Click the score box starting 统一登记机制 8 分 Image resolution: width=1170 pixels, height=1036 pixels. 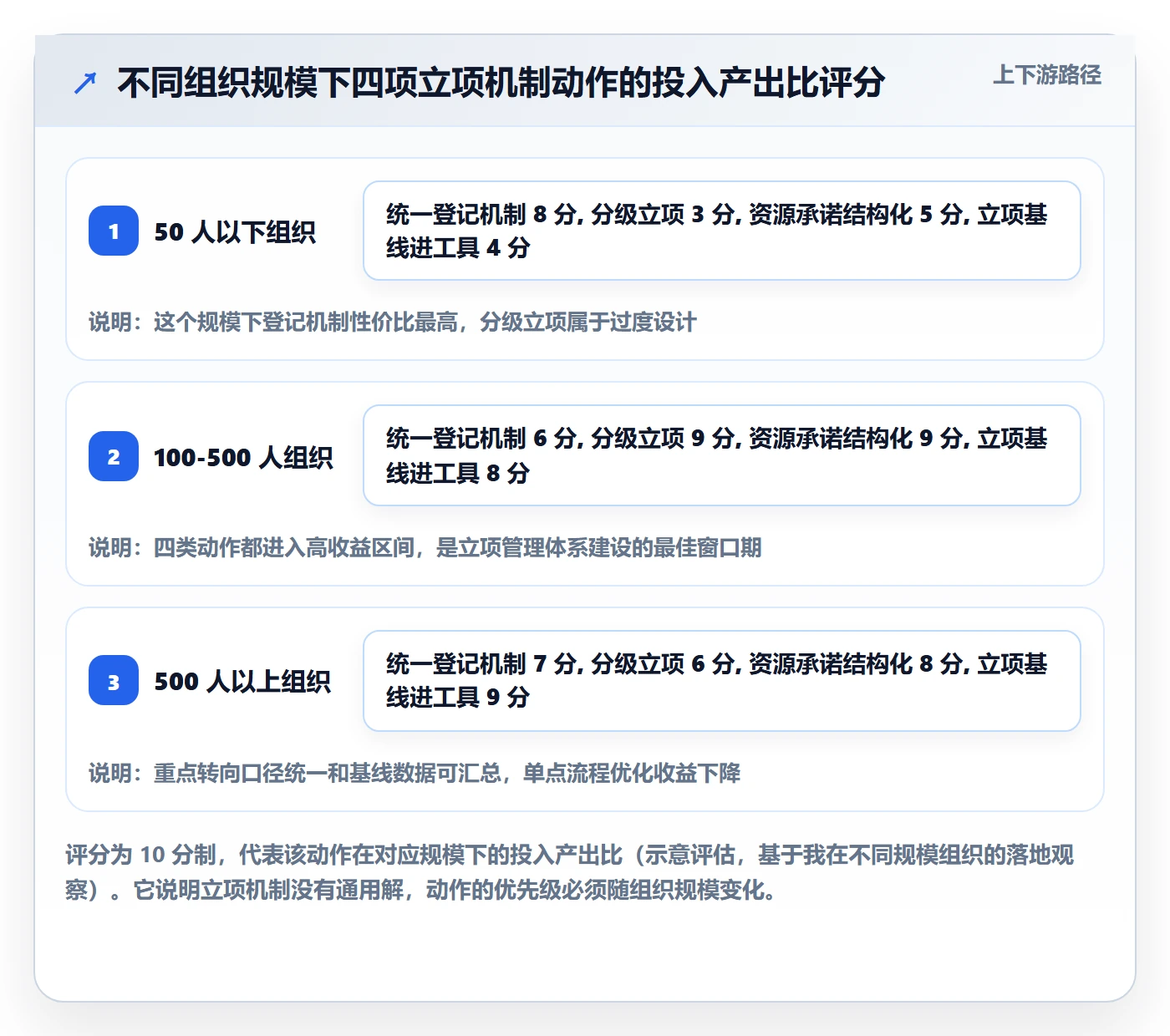pyautogui.click(x=722, y=231)
